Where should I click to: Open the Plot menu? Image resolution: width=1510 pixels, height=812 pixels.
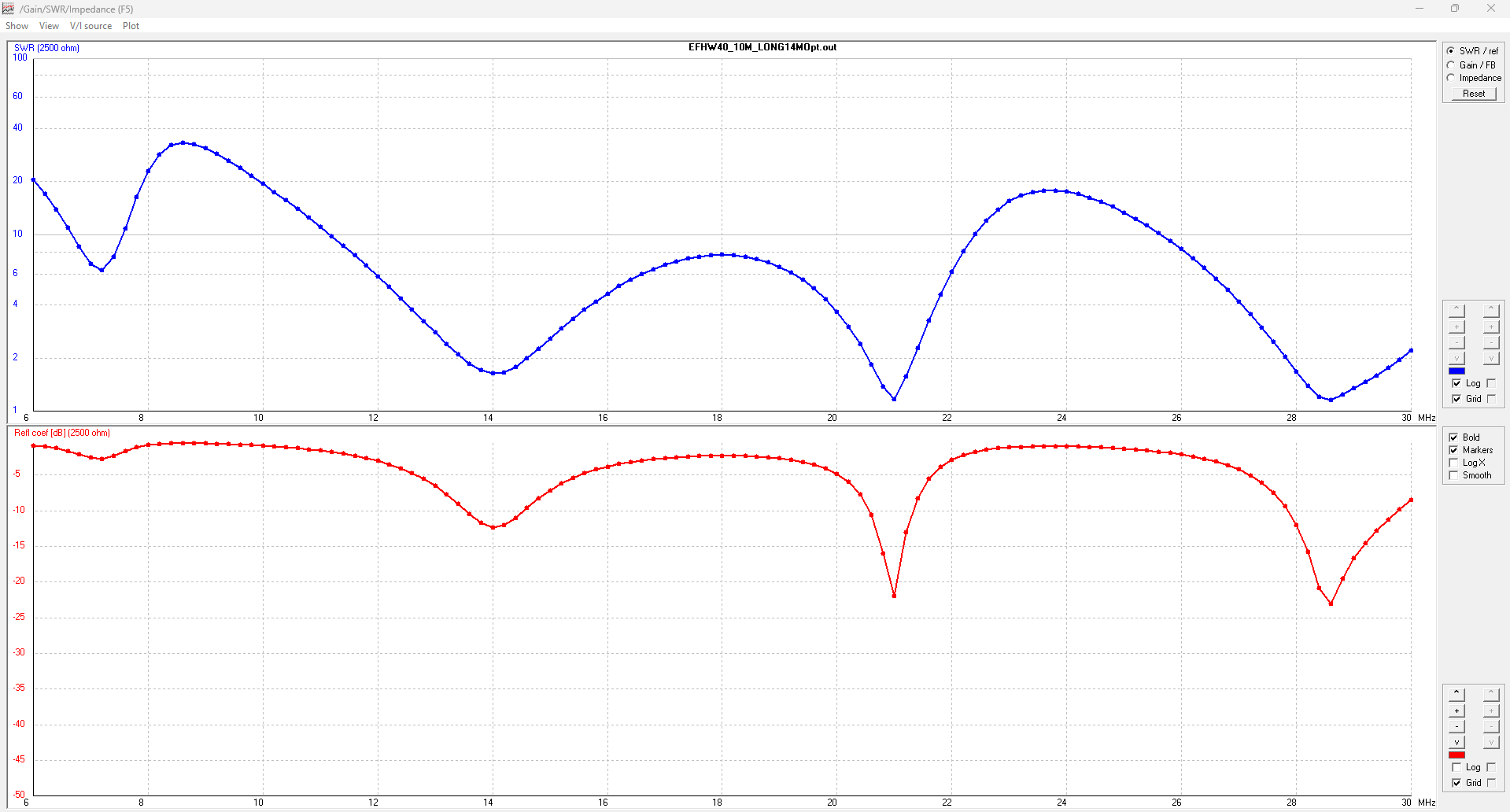coord(131,26)
